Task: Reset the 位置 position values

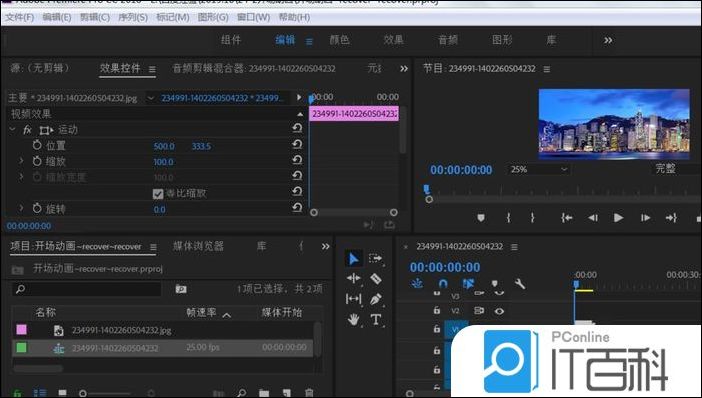Action: [x=297, y=144]
